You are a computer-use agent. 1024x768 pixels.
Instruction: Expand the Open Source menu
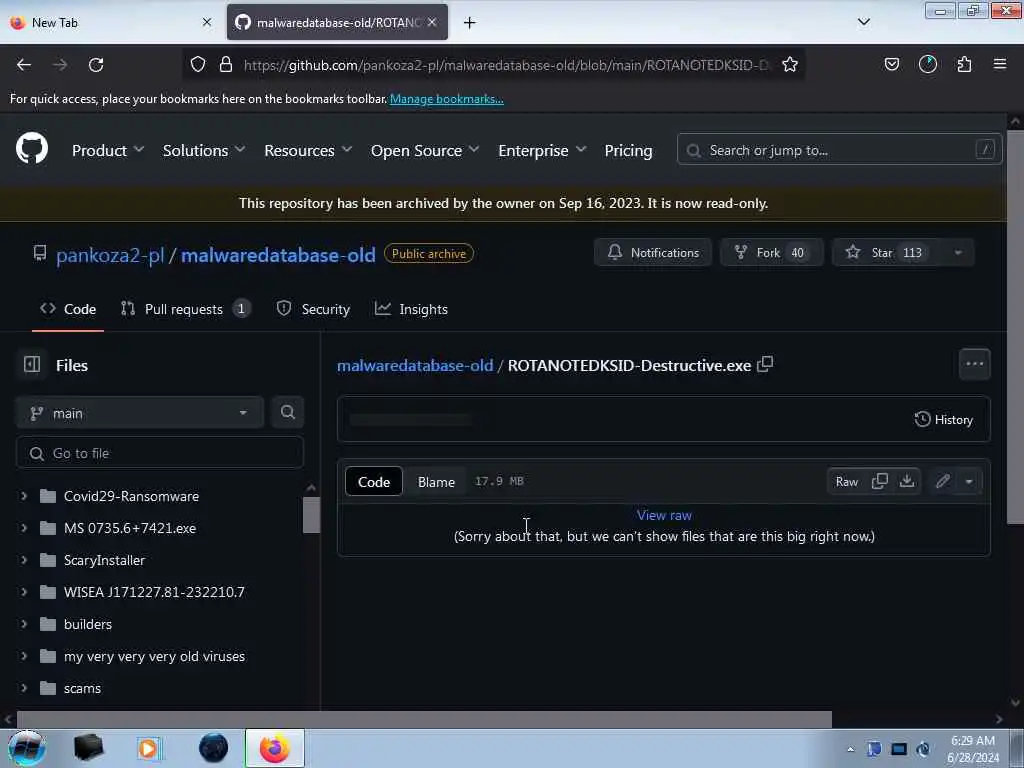pos(425,150)
